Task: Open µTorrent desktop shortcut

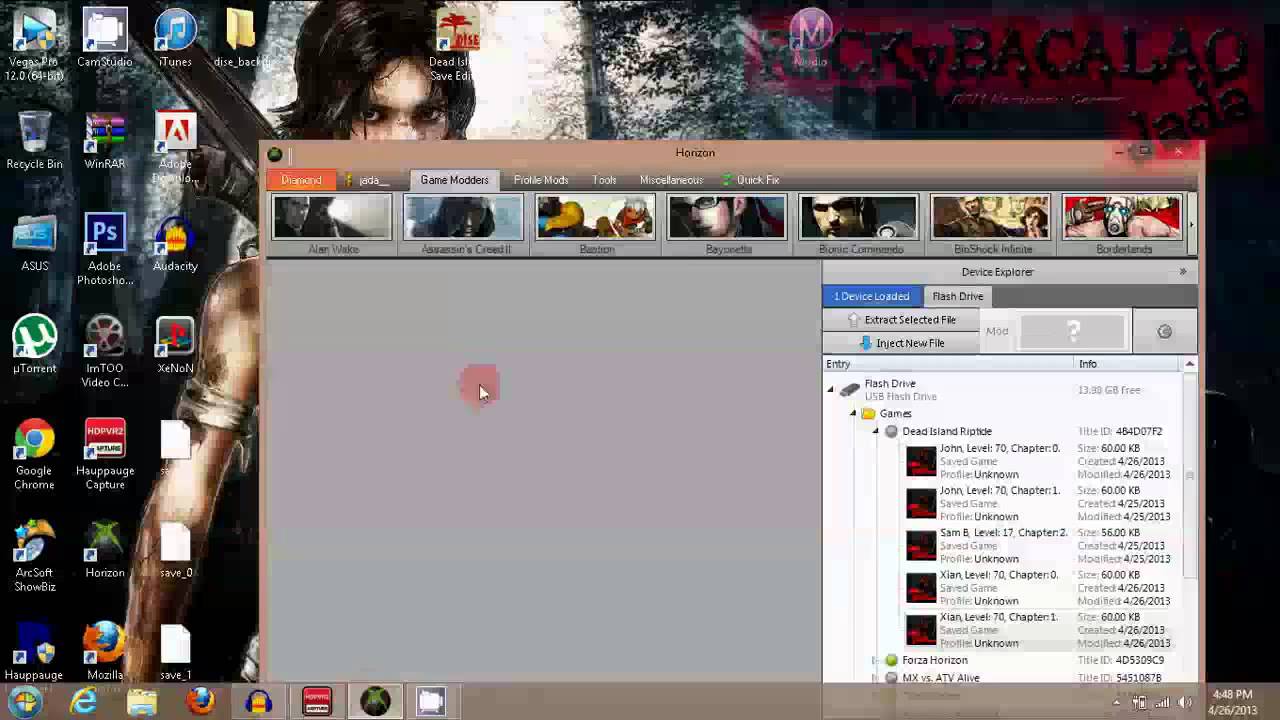Action: point(34,345)
